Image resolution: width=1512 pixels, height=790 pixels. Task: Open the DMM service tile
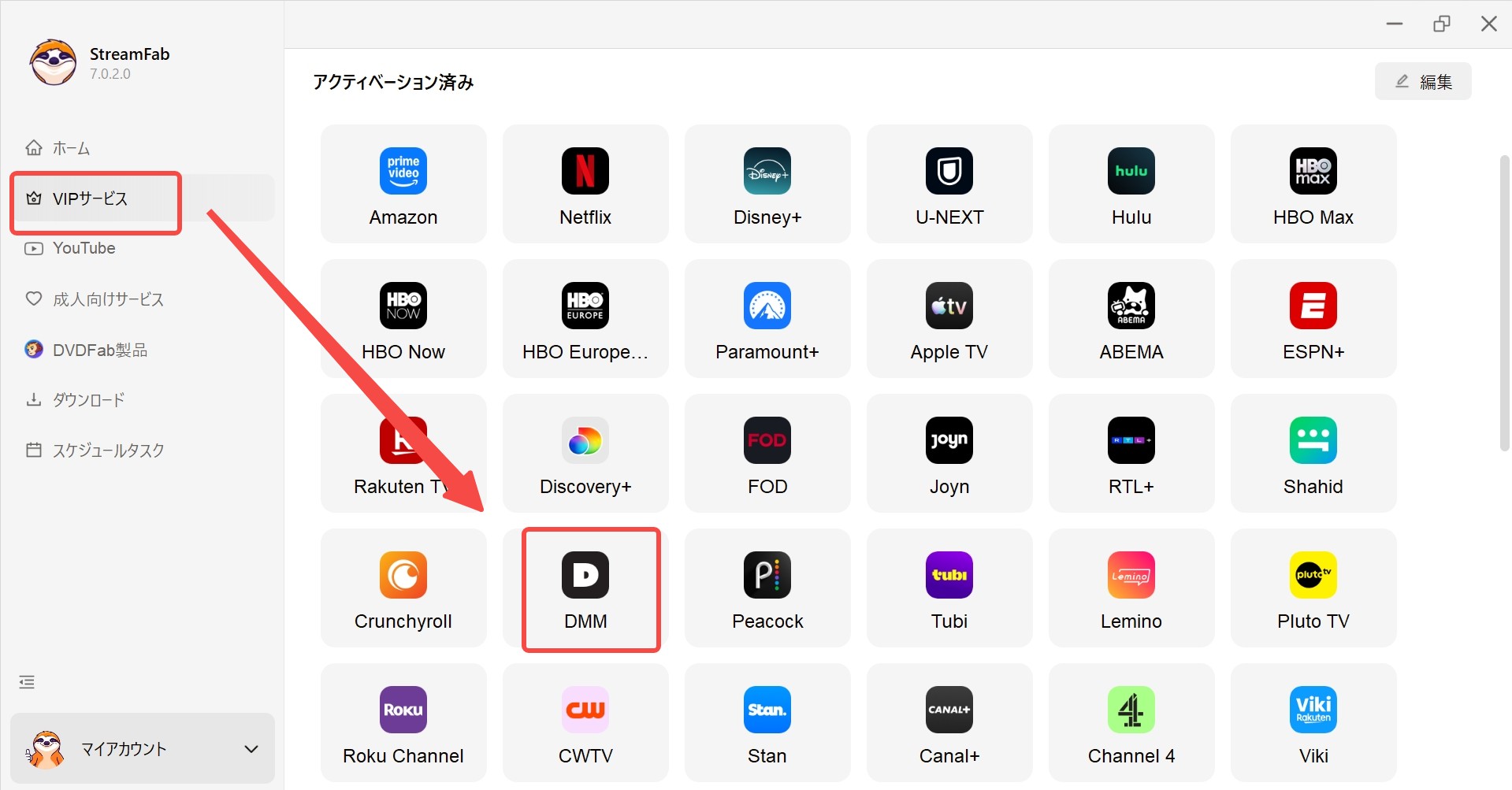pyautogui.click(x=585, y=588)
